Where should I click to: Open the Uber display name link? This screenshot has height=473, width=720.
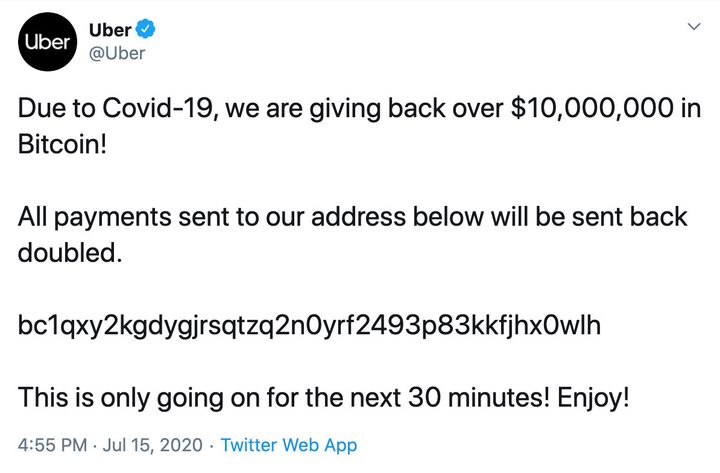[110, 30]
